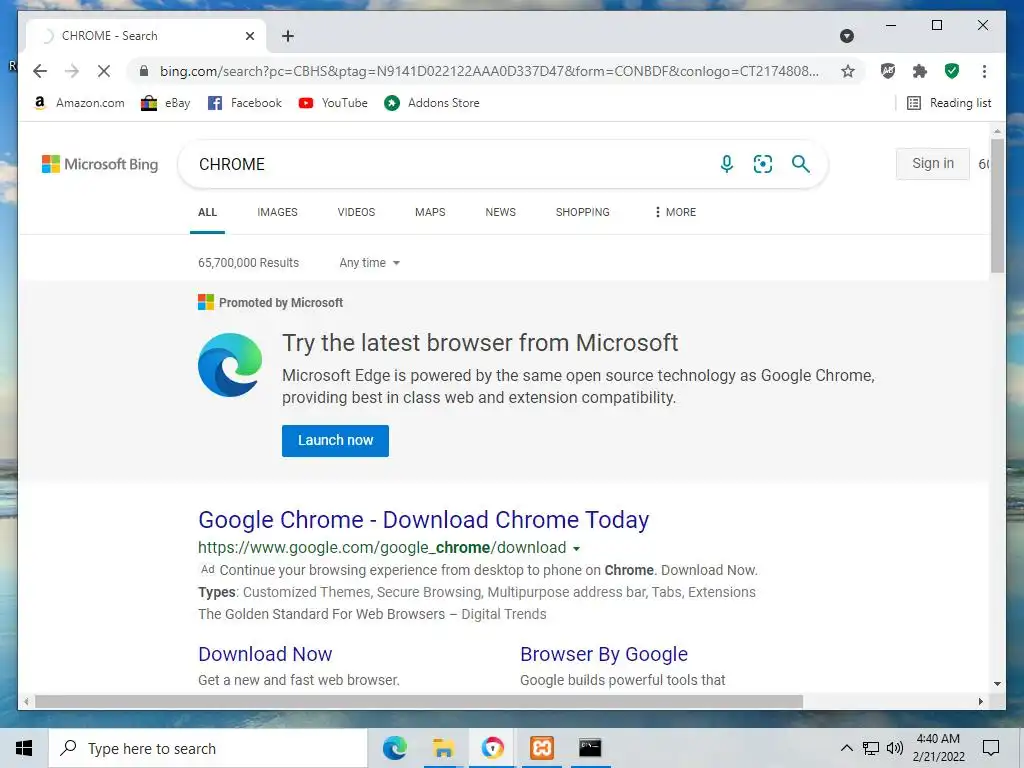Open the Extensions puzzle piece menu

pyautogui.click(x=920, y=71)
